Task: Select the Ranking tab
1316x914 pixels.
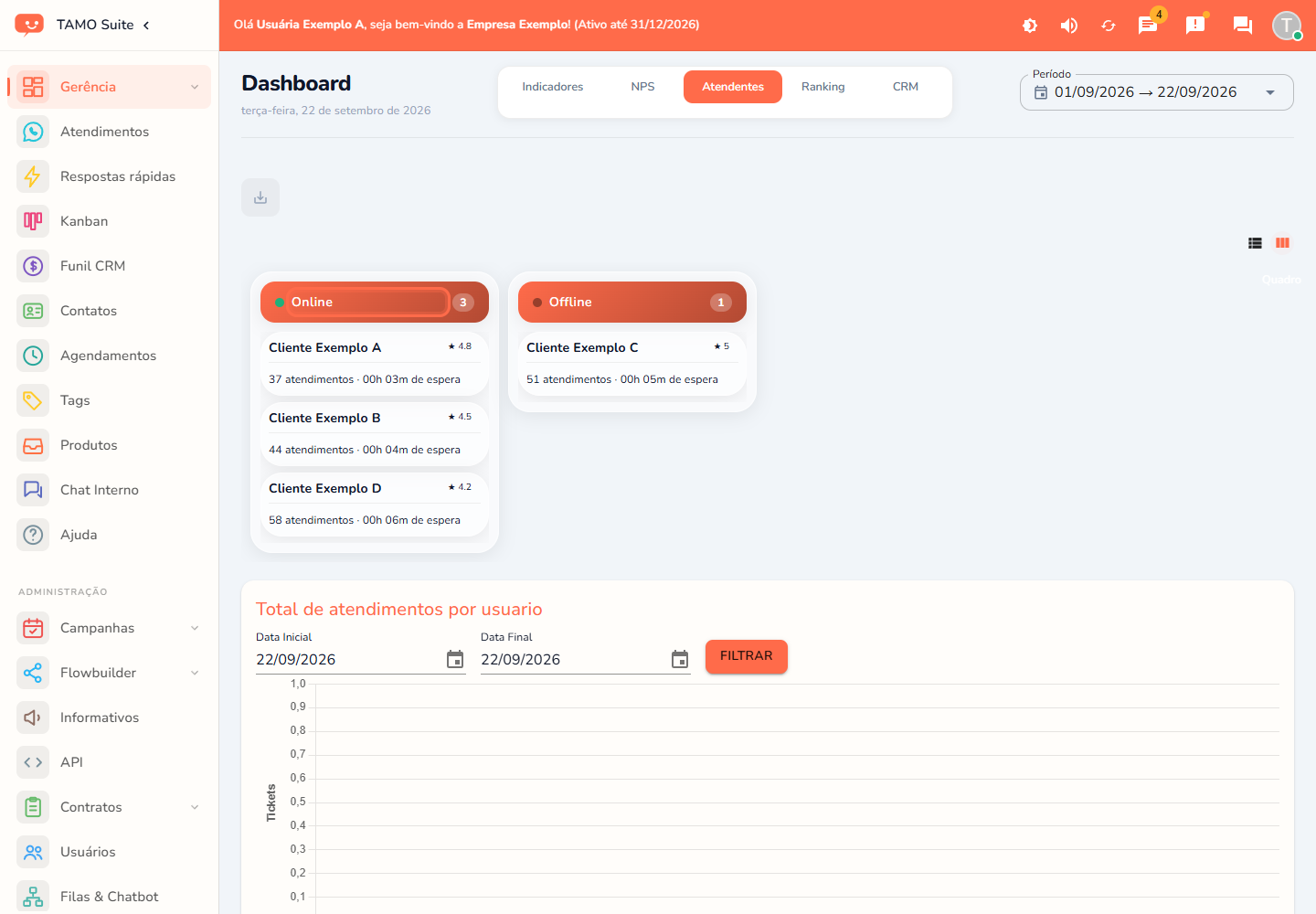Action: (x=822, y=87)
